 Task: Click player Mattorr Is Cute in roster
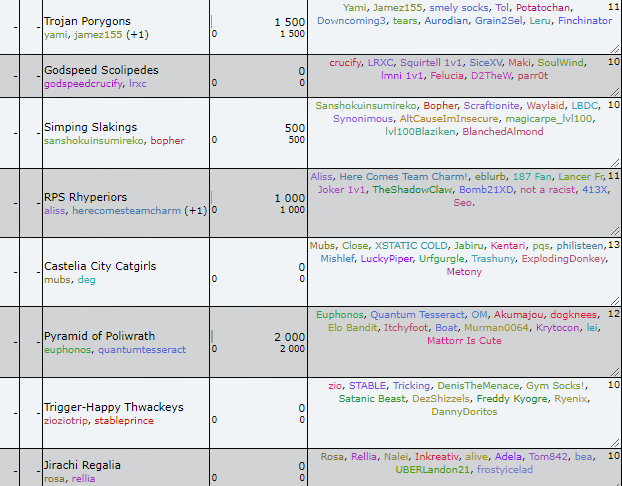[464, 340]
